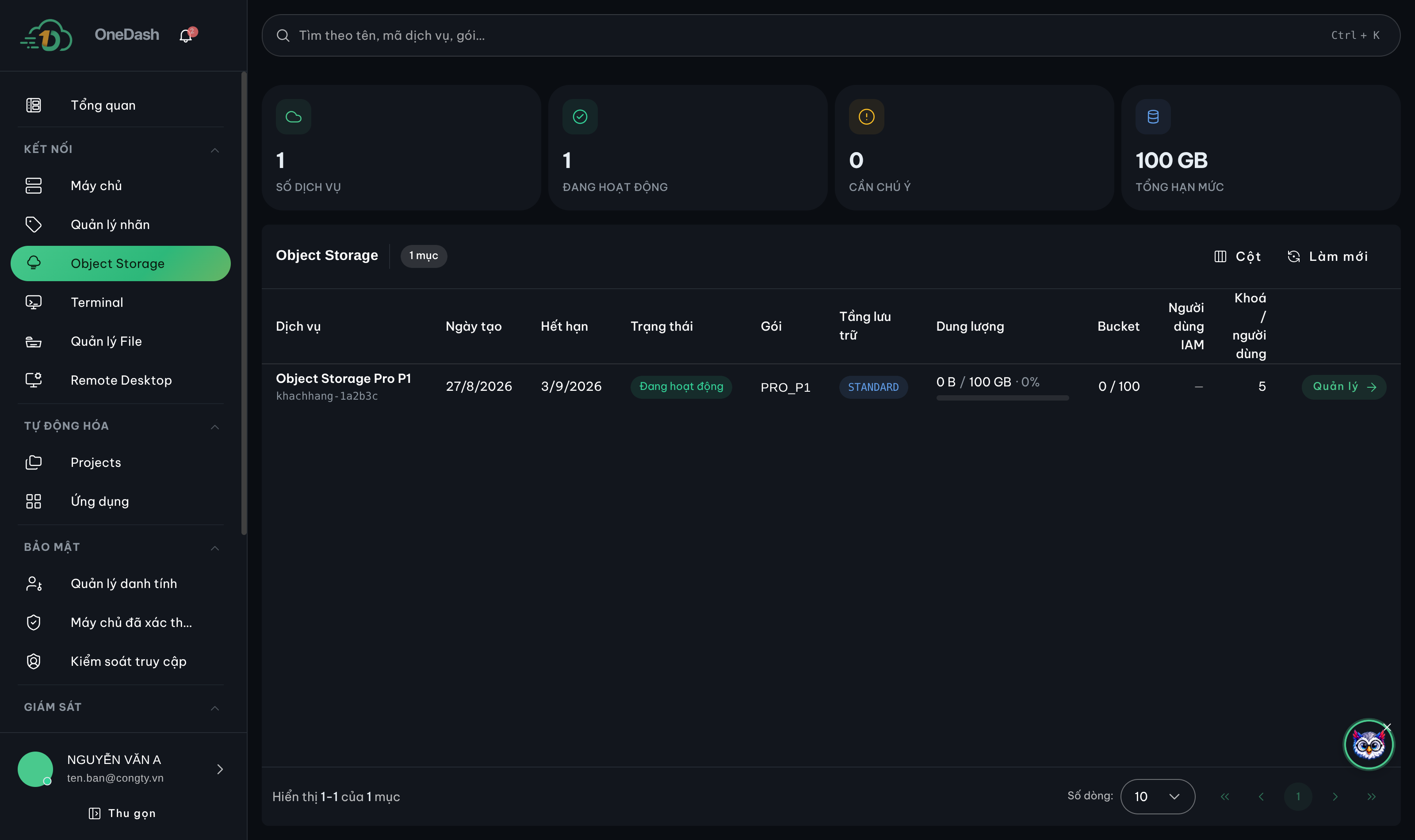Click the check icon on Đang hoạt động card
1415x840 pixels.
pos(580,117)
